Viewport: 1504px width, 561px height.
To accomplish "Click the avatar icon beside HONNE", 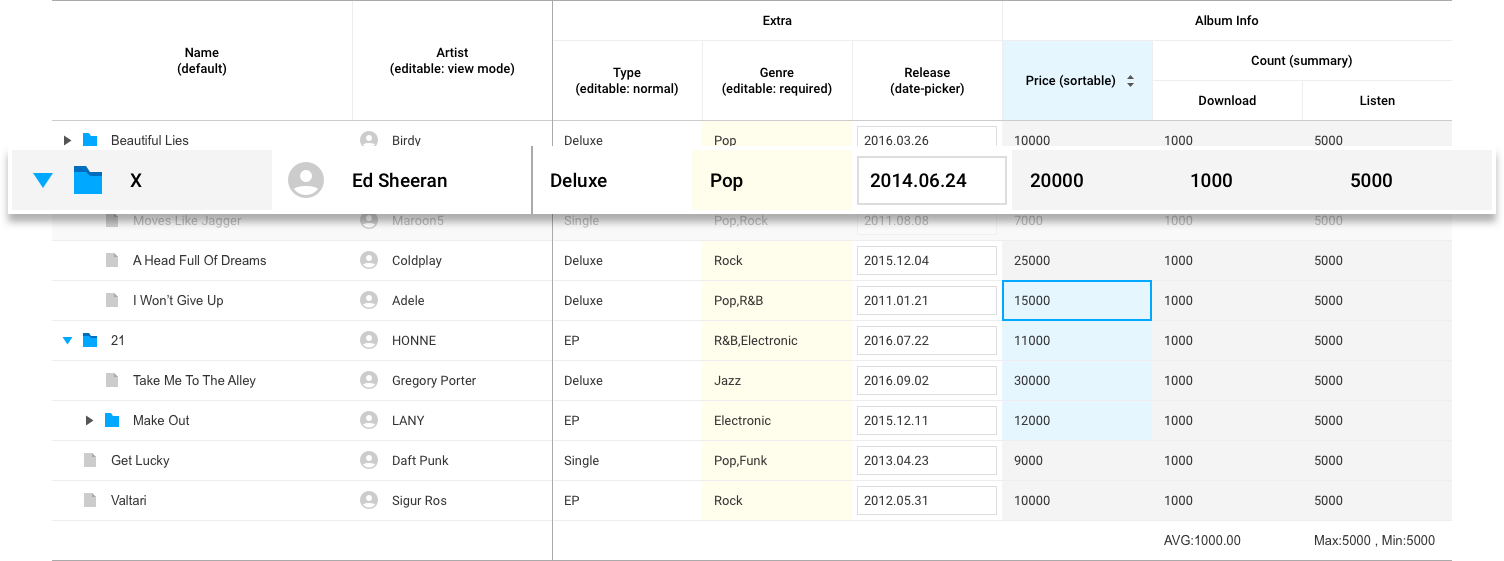I will coord(369,340).
